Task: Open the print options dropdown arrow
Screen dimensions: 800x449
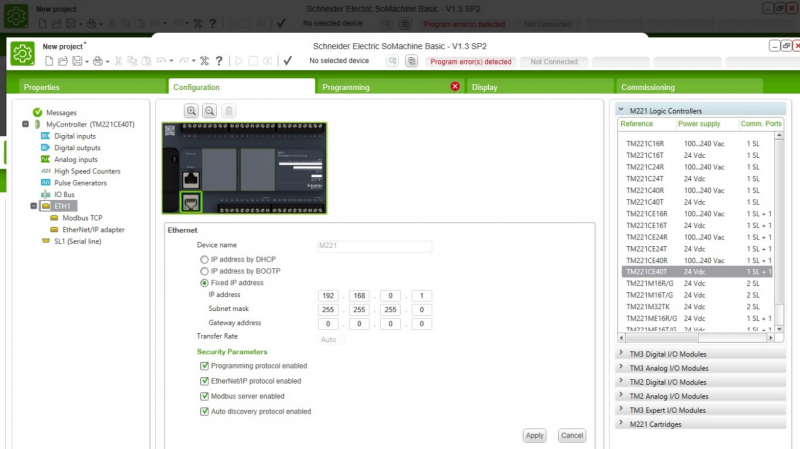Action: coord(107,62)
